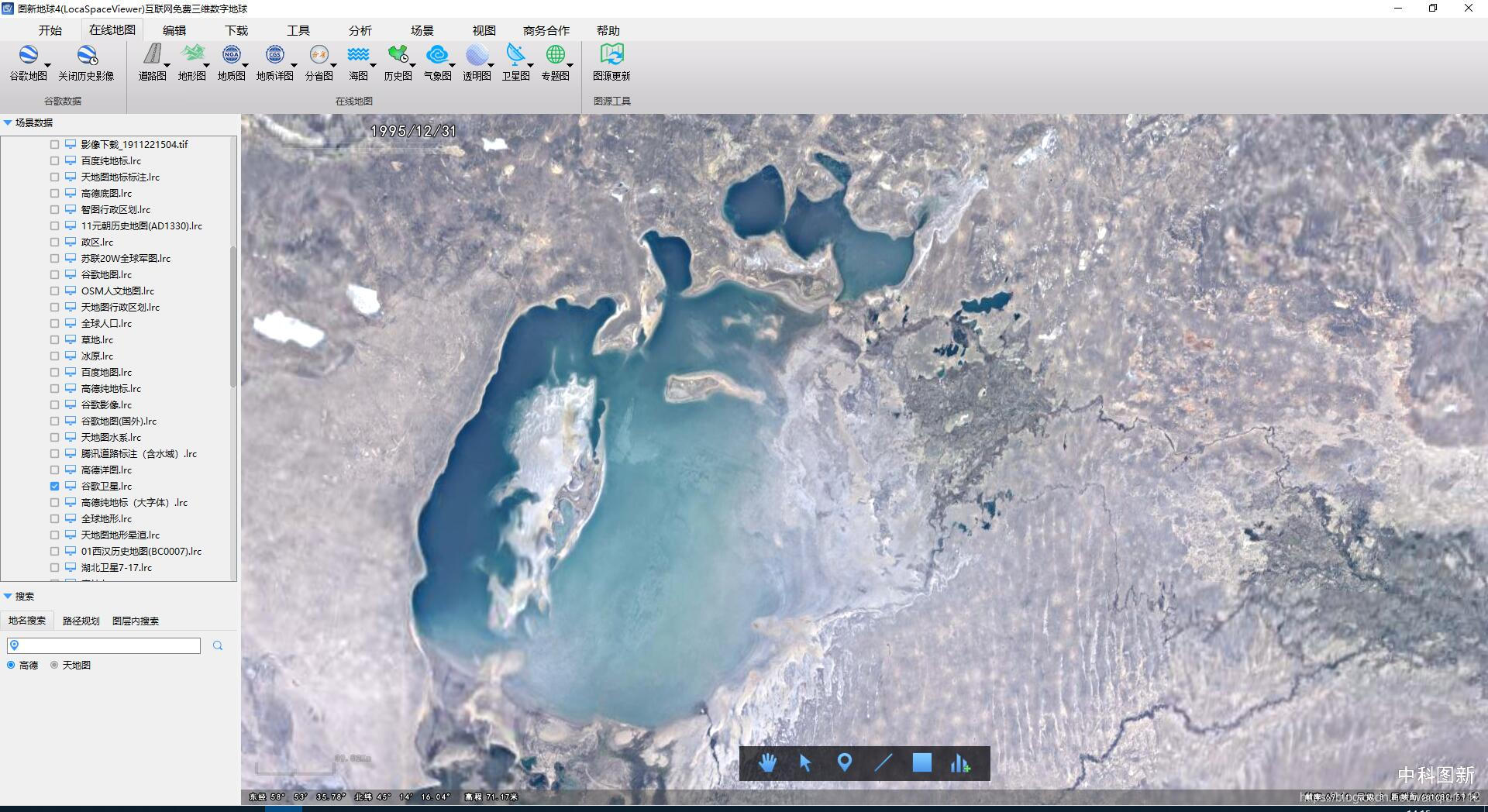
Task: Click the place name search input field
Action: [104, 645]
